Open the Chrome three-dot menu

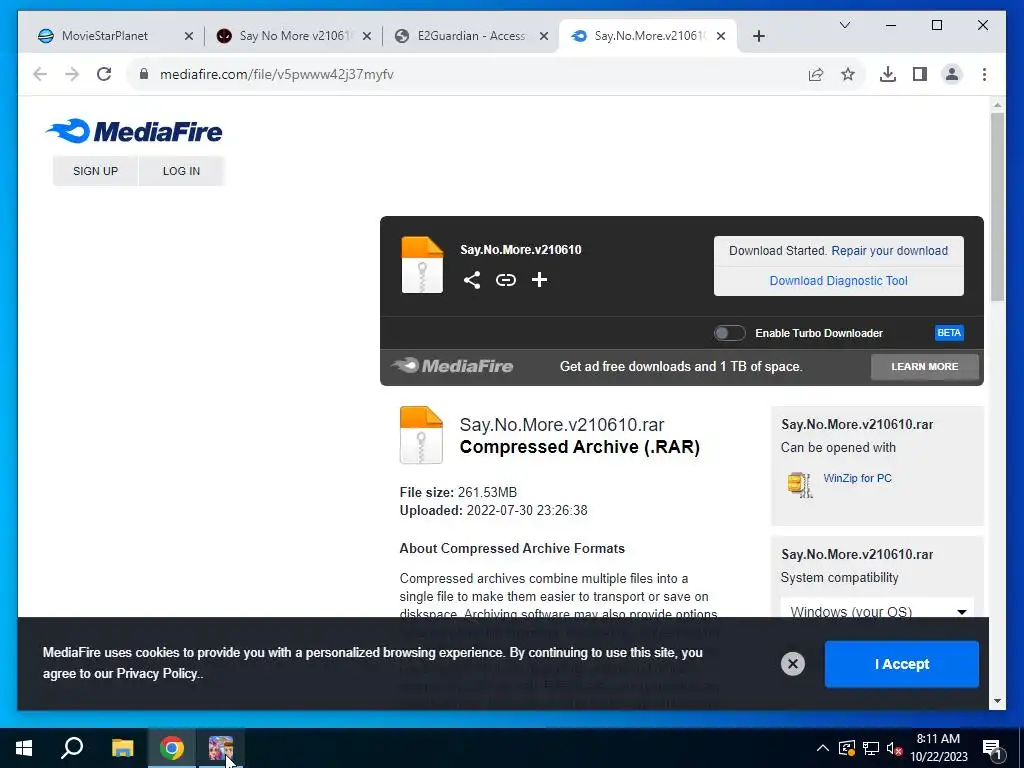tap(984, 74)
